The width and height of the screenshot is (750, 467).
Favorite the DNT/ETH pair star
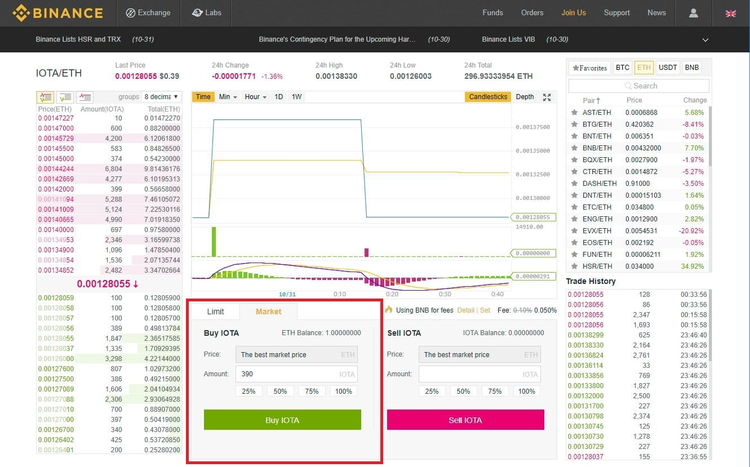click(574, 195)
